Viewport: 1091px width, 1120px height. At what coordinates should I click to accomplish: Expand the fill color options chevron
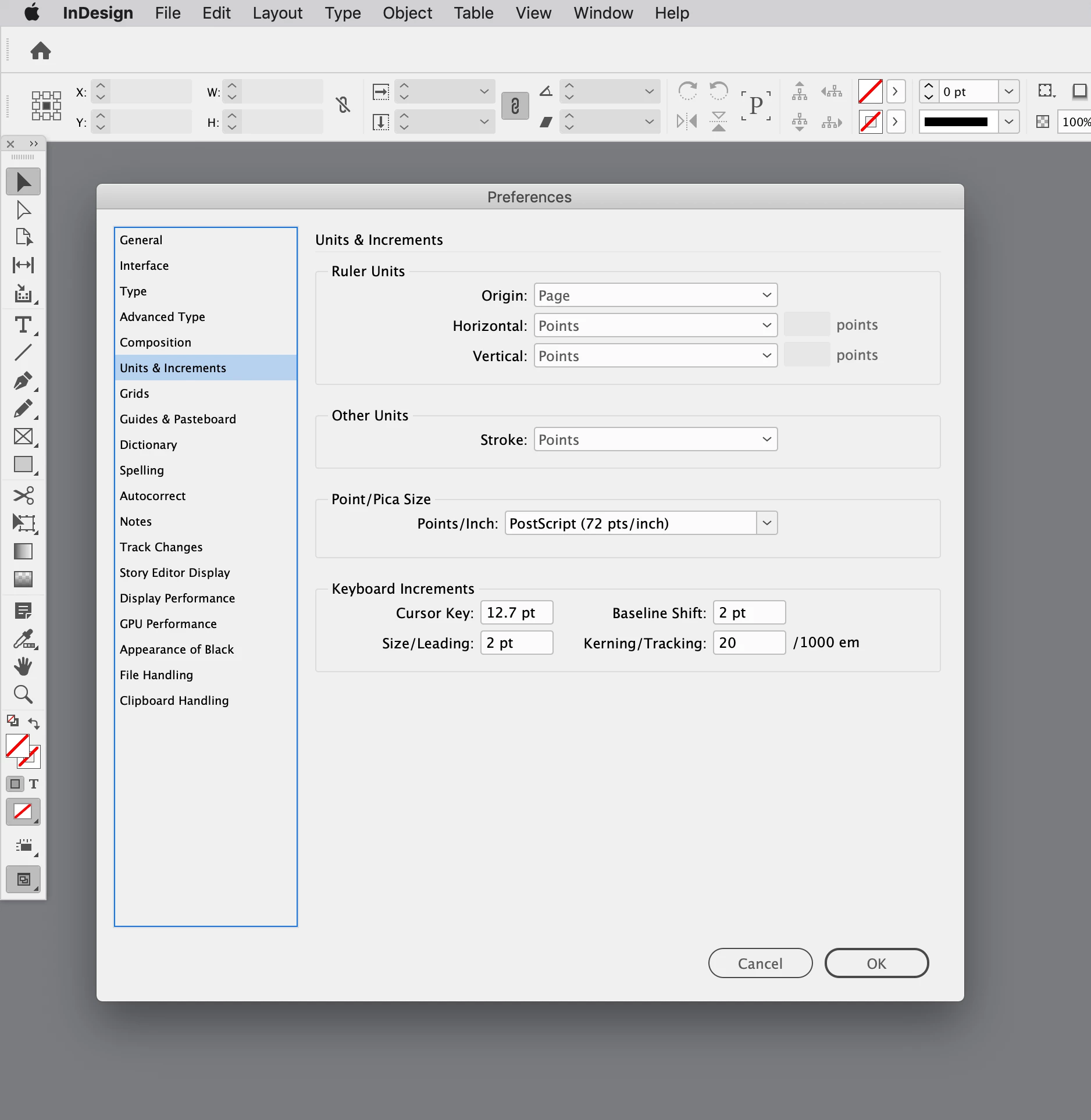tap(896, 91)
